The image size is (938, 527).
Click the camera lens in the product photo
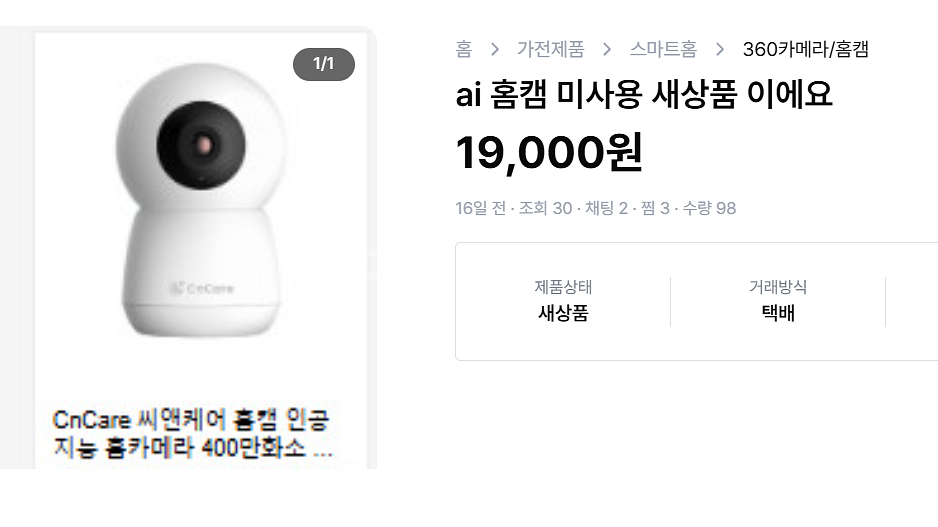pos(205,143)
